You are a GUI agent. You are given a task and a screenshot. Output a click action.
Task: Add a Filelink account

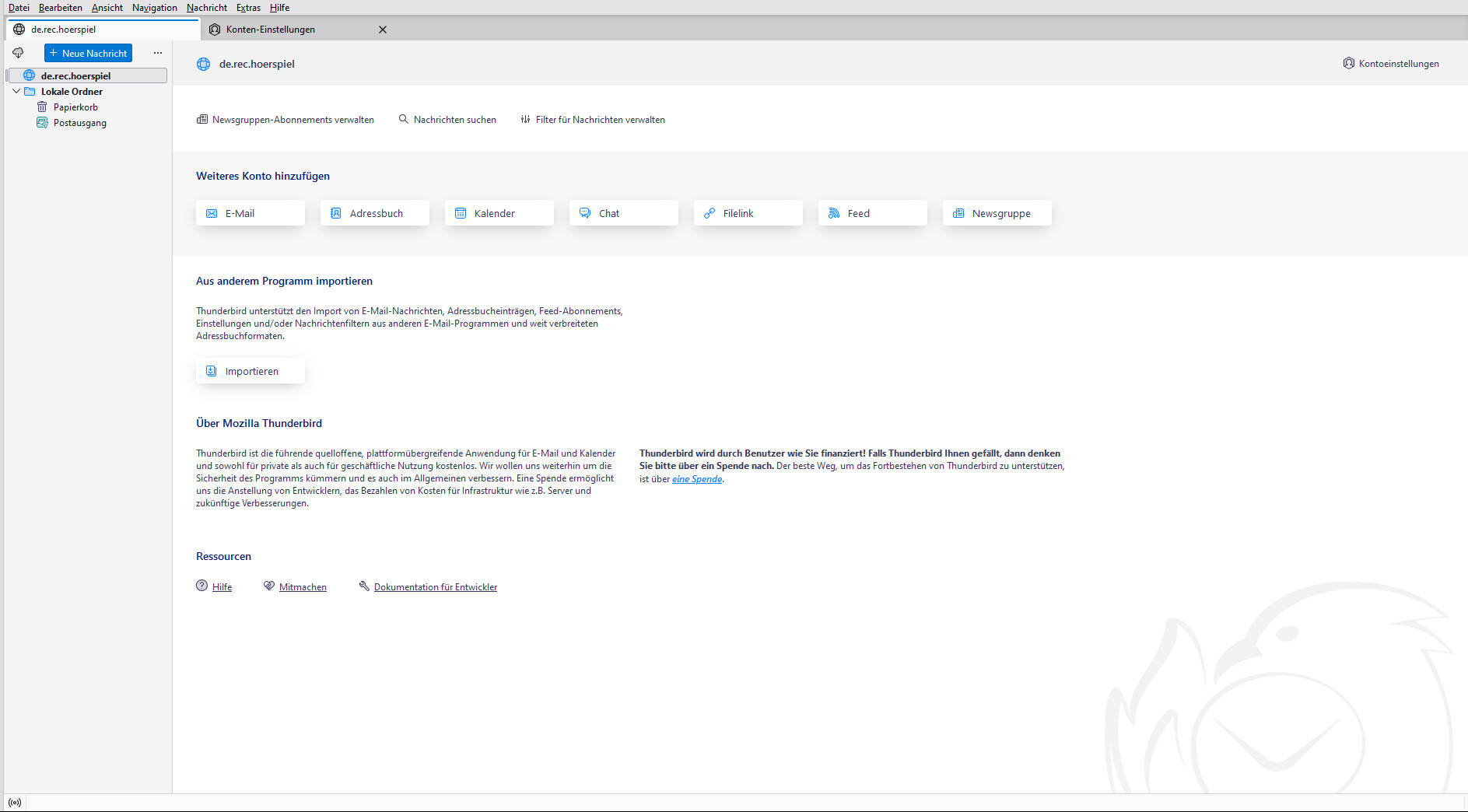(748, 213)
